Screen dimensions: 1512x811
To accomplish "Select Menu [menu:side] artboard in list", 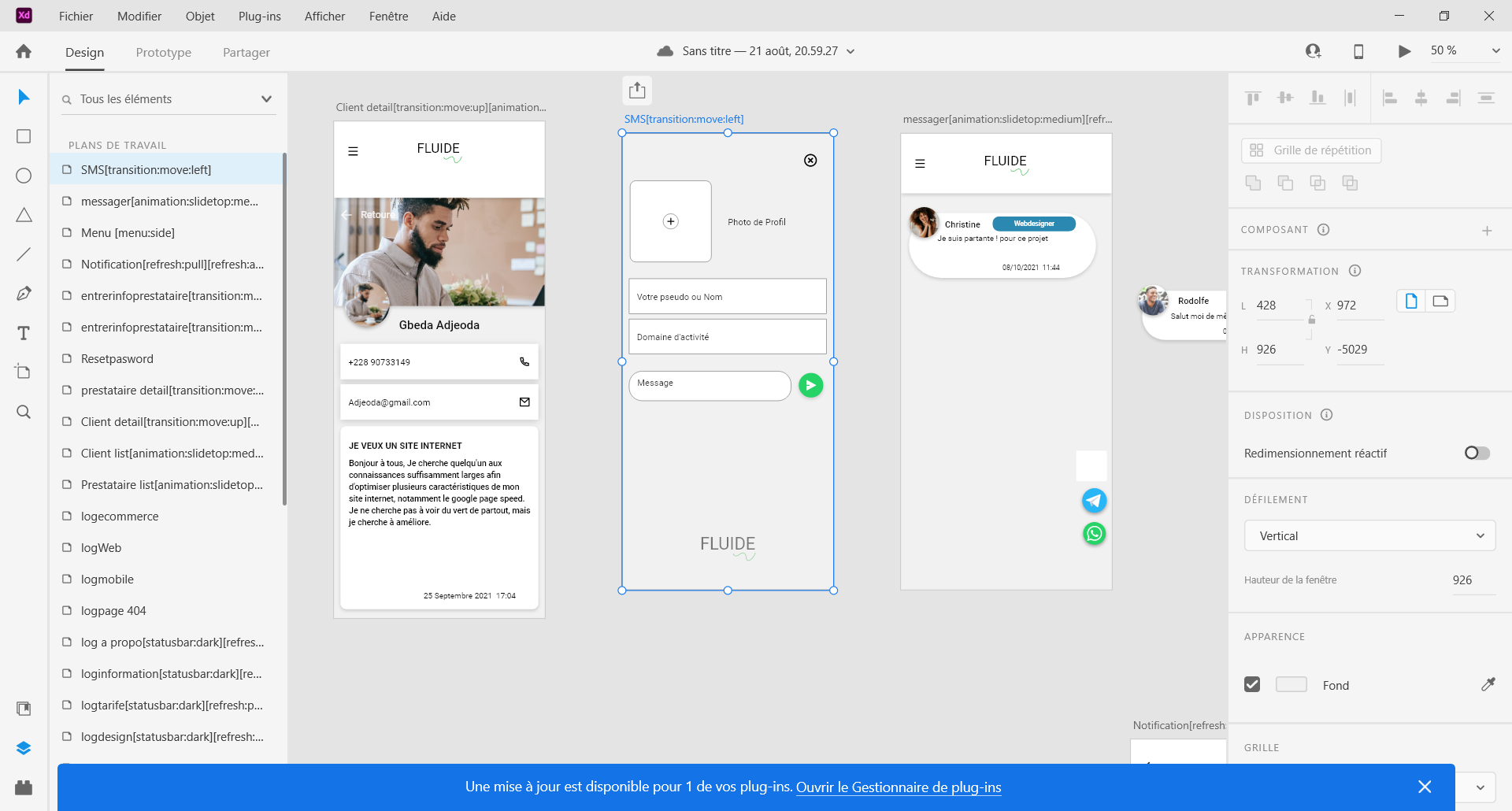I will tap(167, 232).
